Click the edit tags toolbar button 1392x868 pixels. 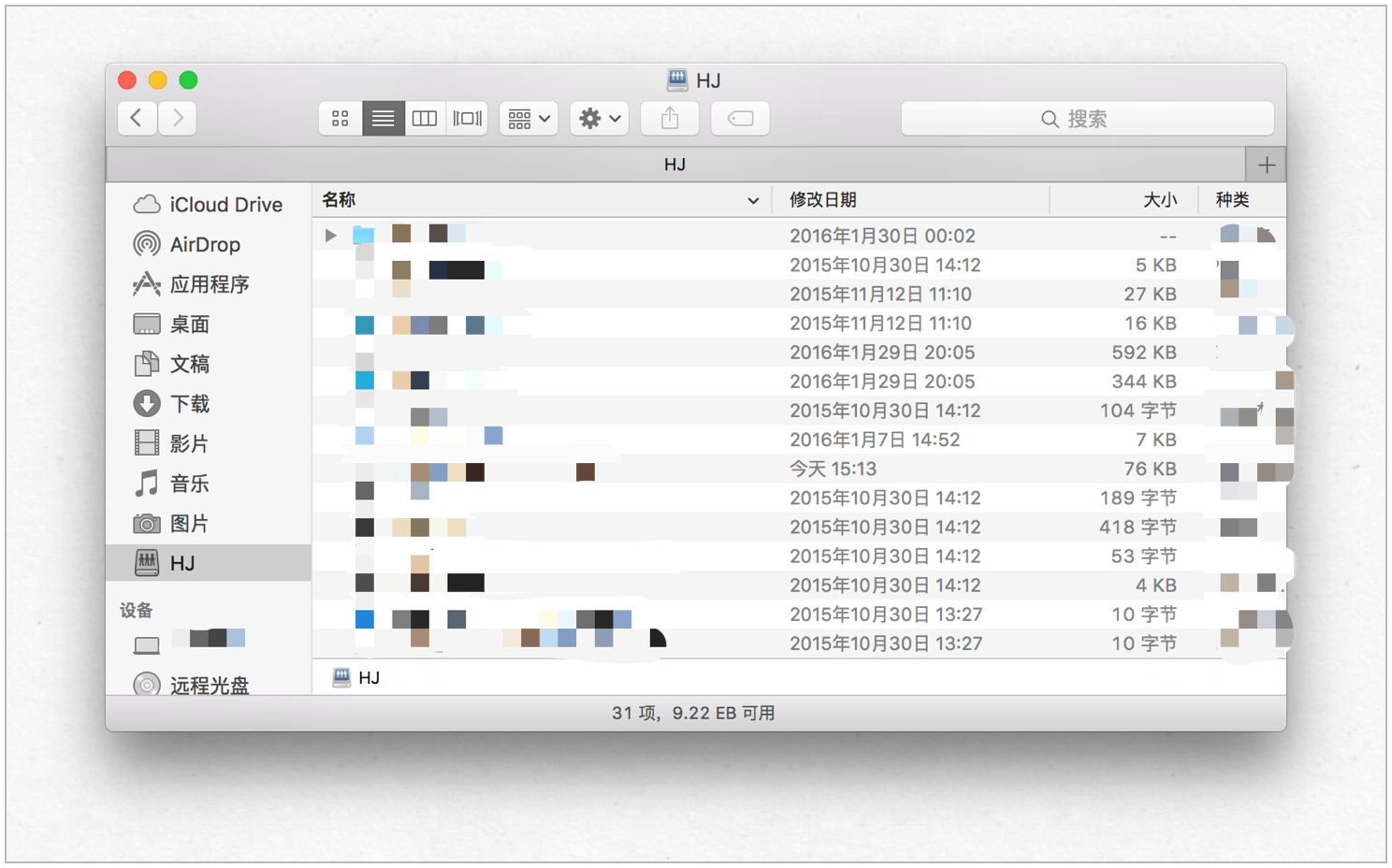pyautogui.click(x=740, y=119)
